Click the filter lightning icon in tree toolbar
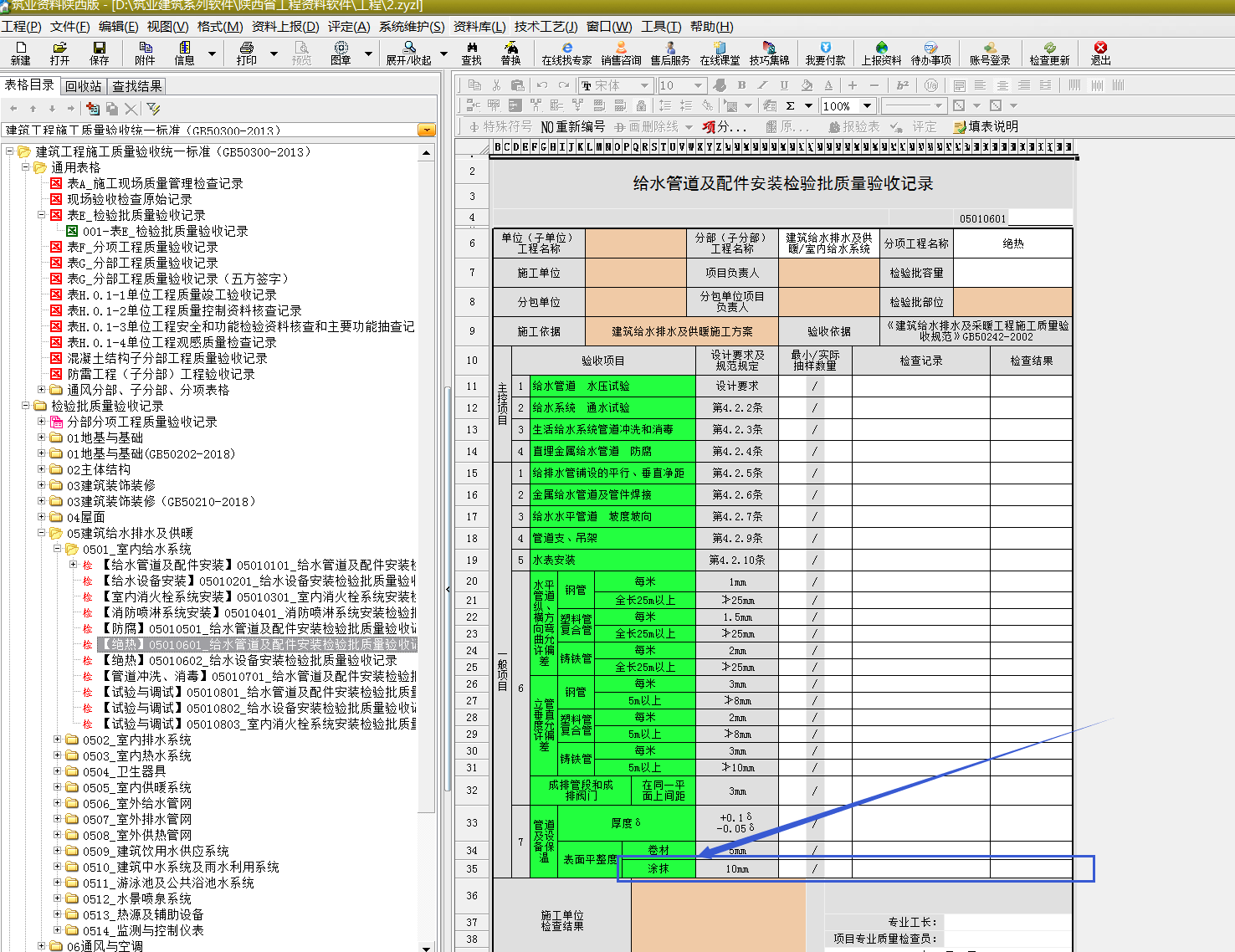Viewport: 1235px width, 952px height. click(153, 109)
